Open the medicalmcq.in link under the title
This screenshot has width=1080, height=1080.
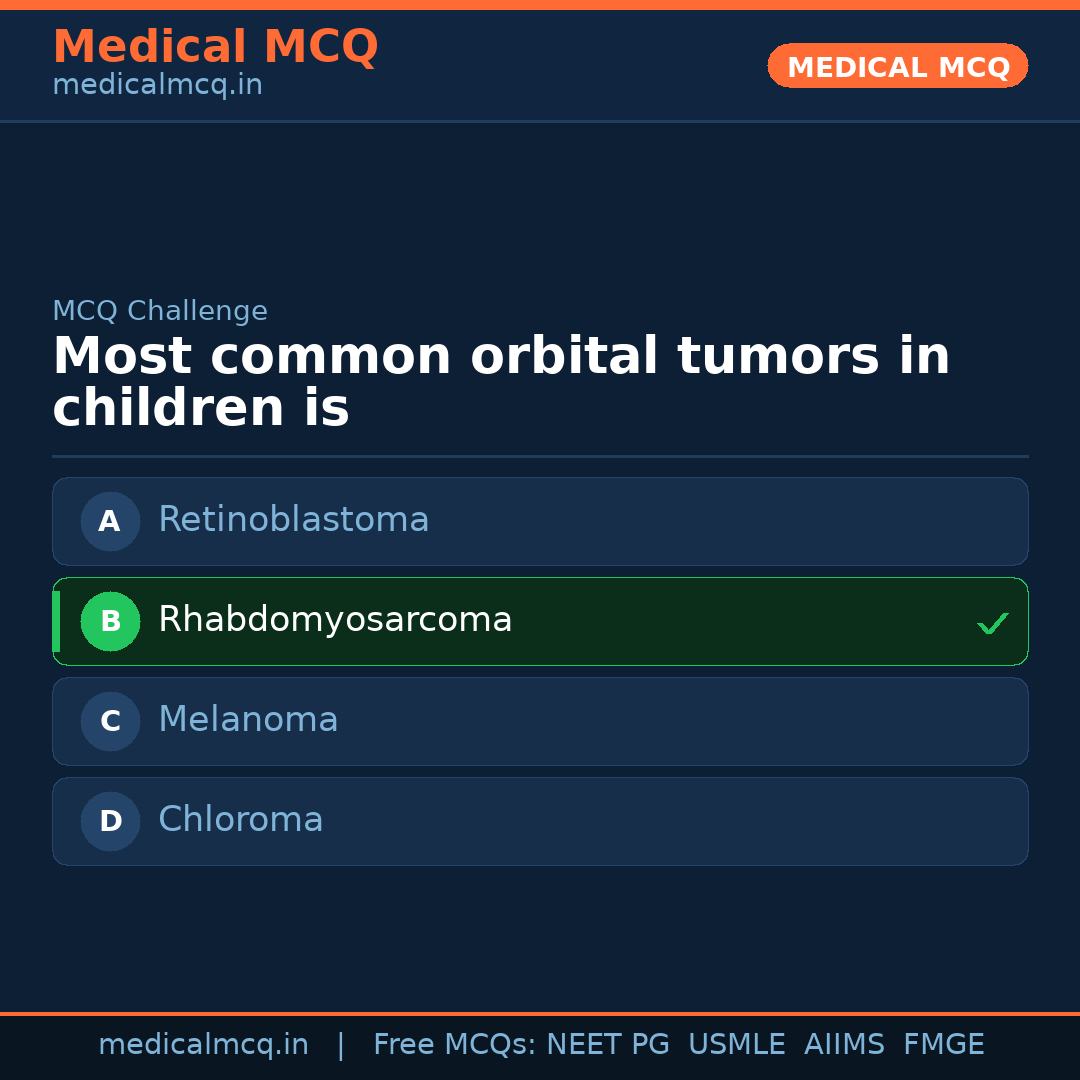coord(157,86)
